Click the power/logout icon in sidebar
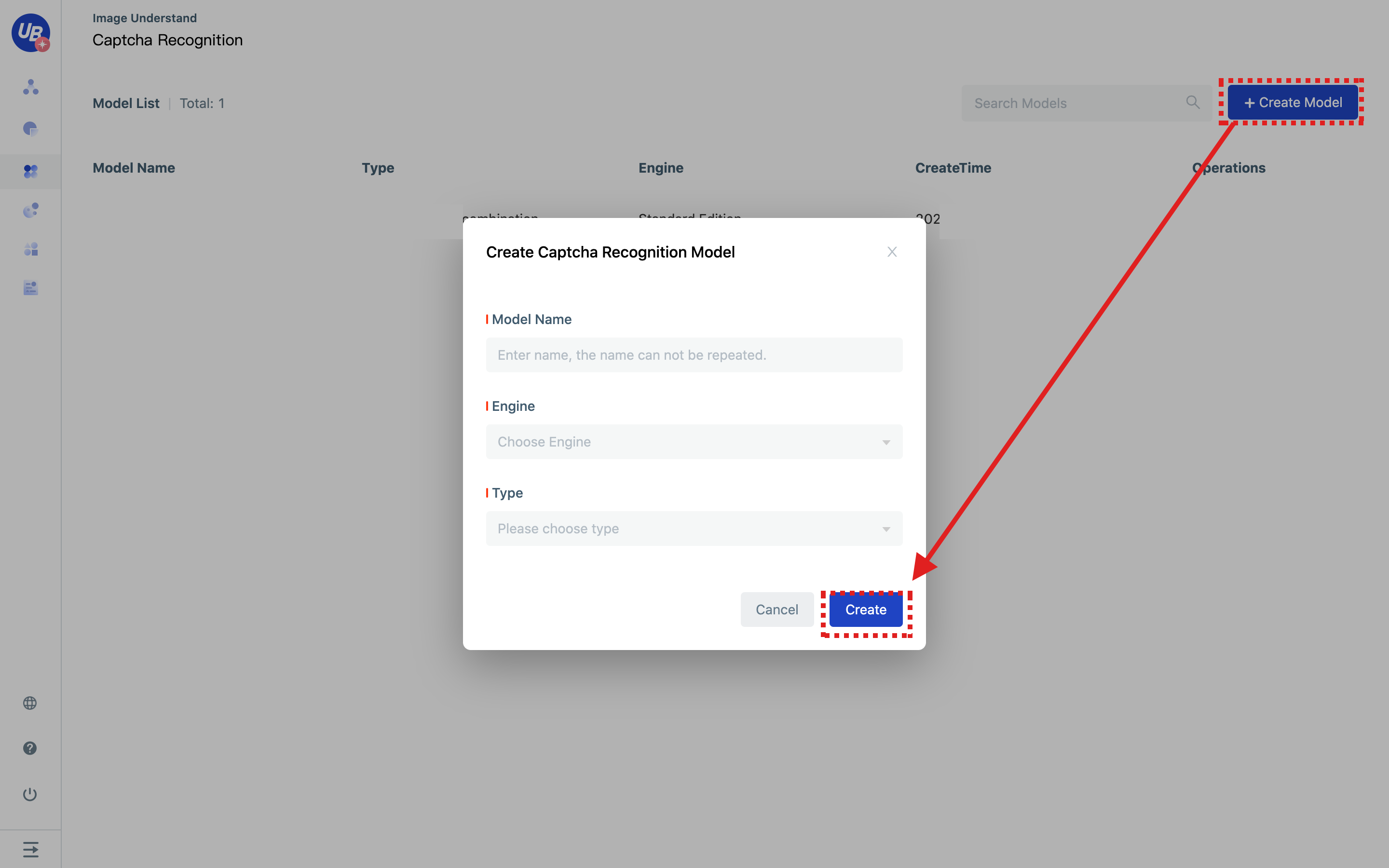Viewport: 1389px width, 868px height. [x=30, y=794]
